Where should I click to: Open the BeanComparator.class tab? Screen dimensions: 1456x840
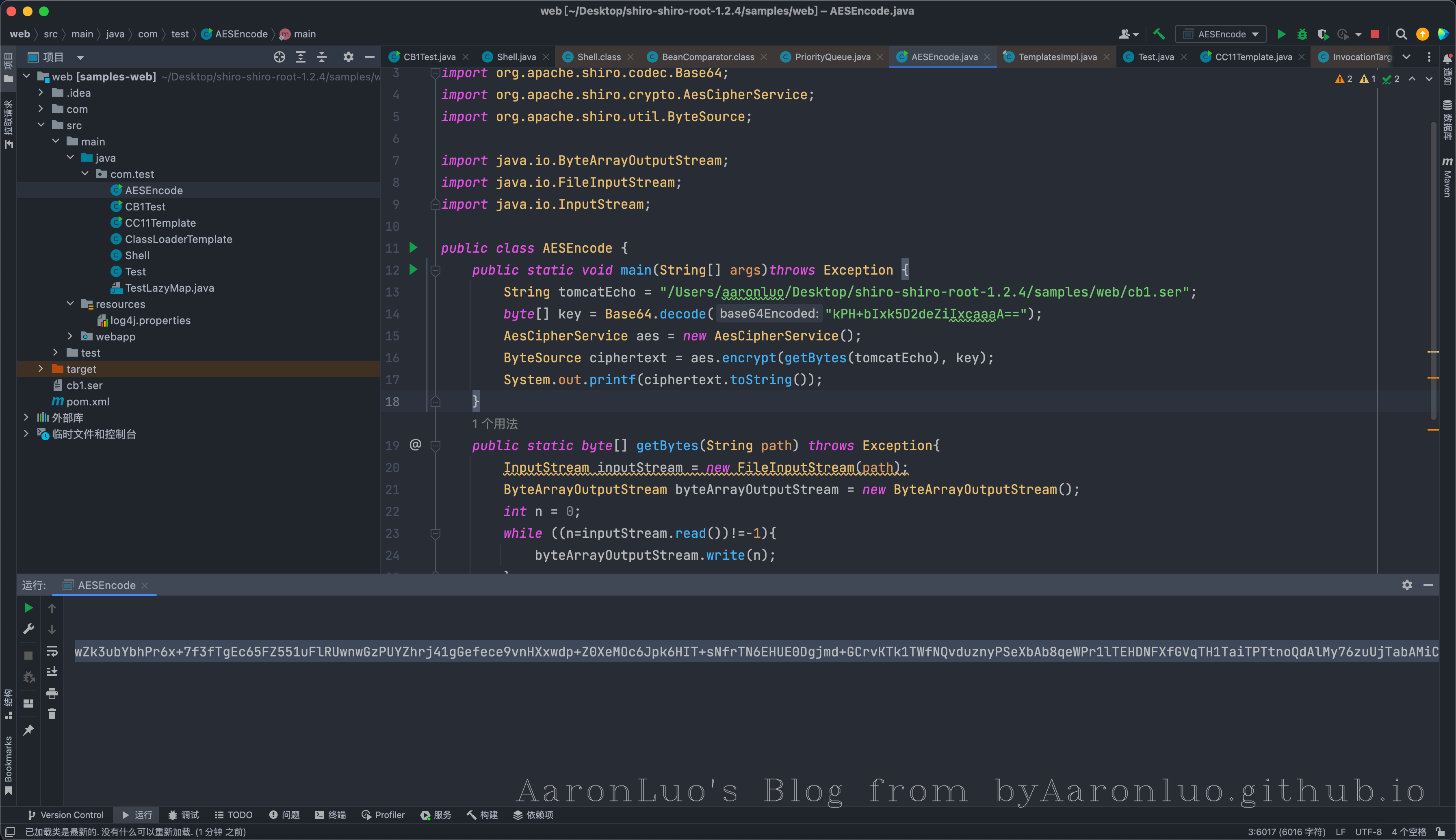click(708, 56)
